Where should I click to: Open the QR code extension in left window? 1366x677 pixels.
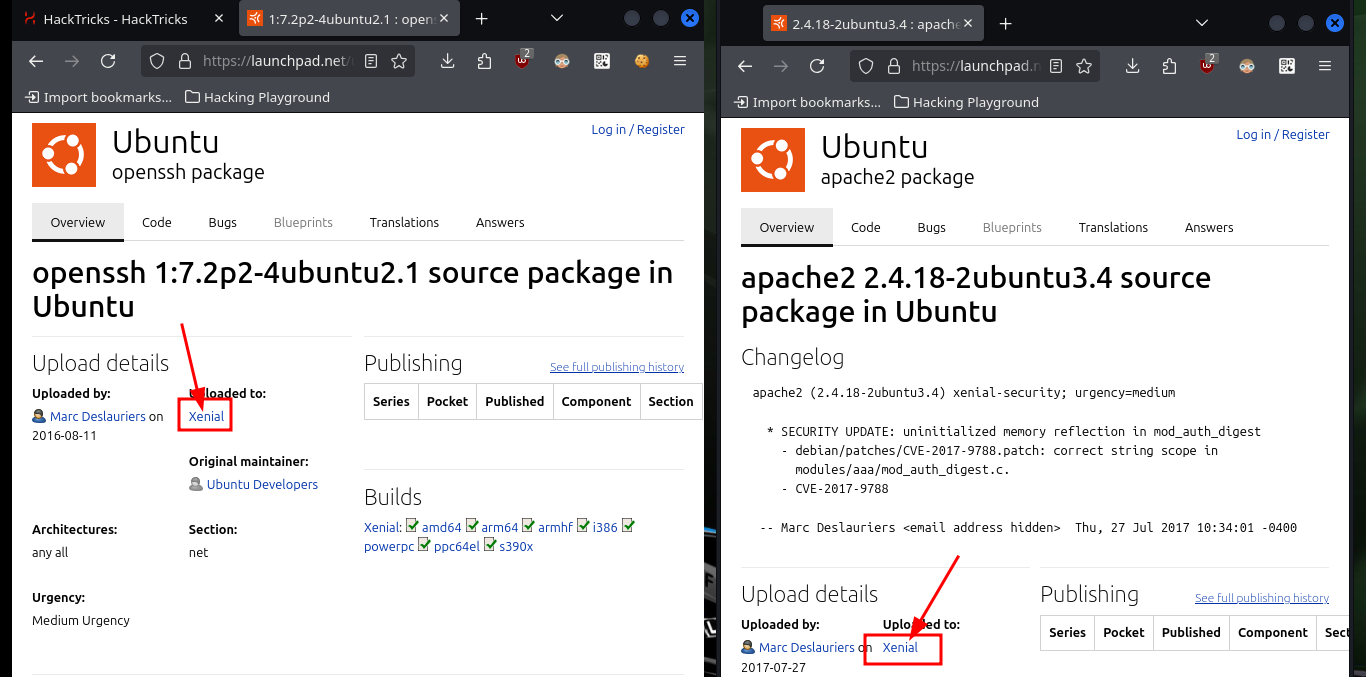tap(601, 61)
